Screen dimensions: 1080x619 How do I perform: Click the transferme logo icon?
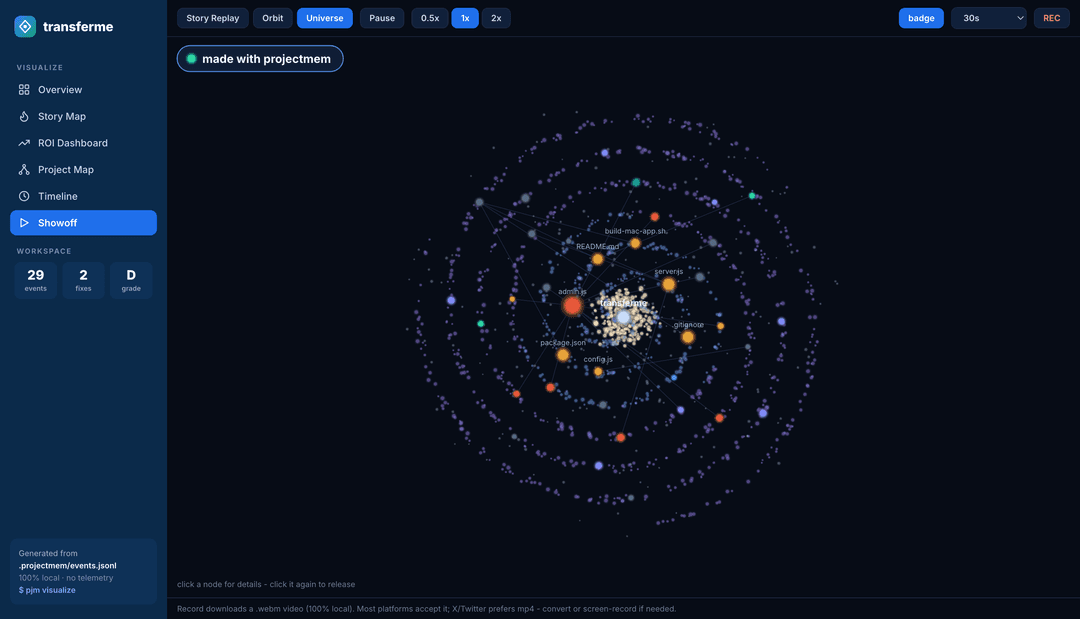click(x=25, y=26)
